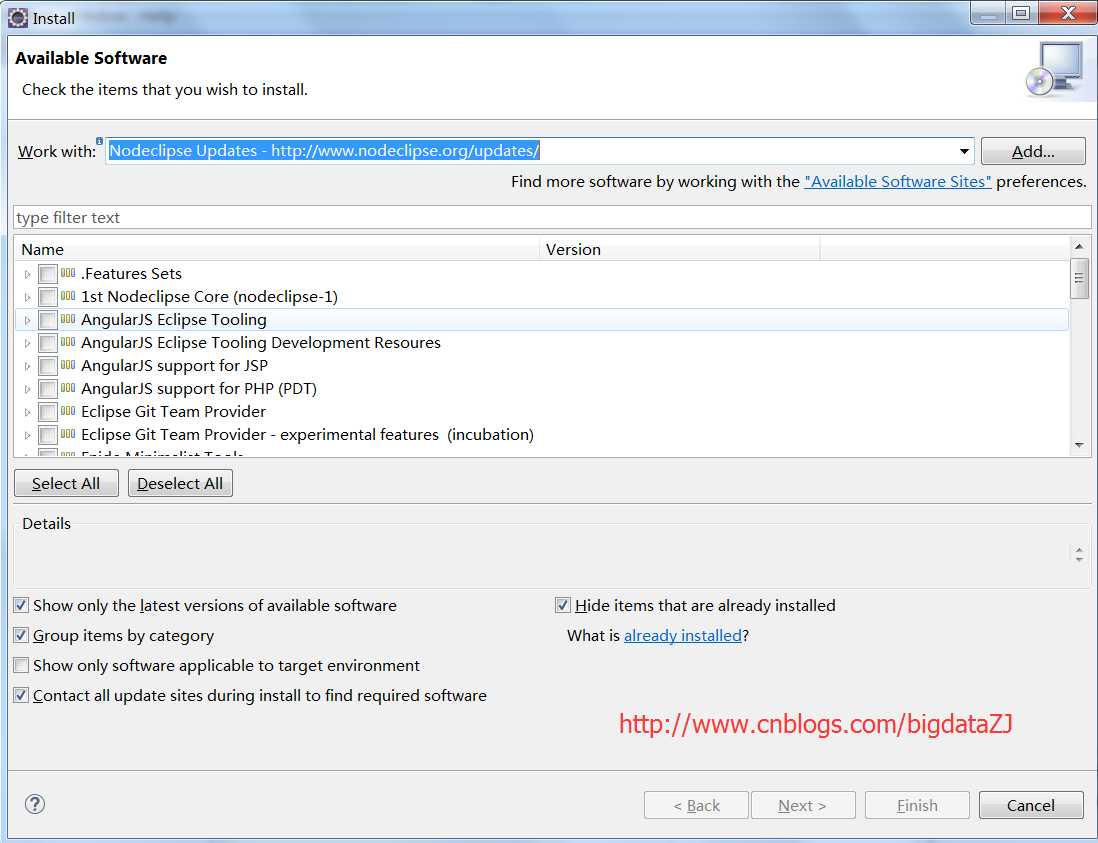
Task: Check Eclipse Git Team Provider experimental features checkbox
Action: click(48, 435)
